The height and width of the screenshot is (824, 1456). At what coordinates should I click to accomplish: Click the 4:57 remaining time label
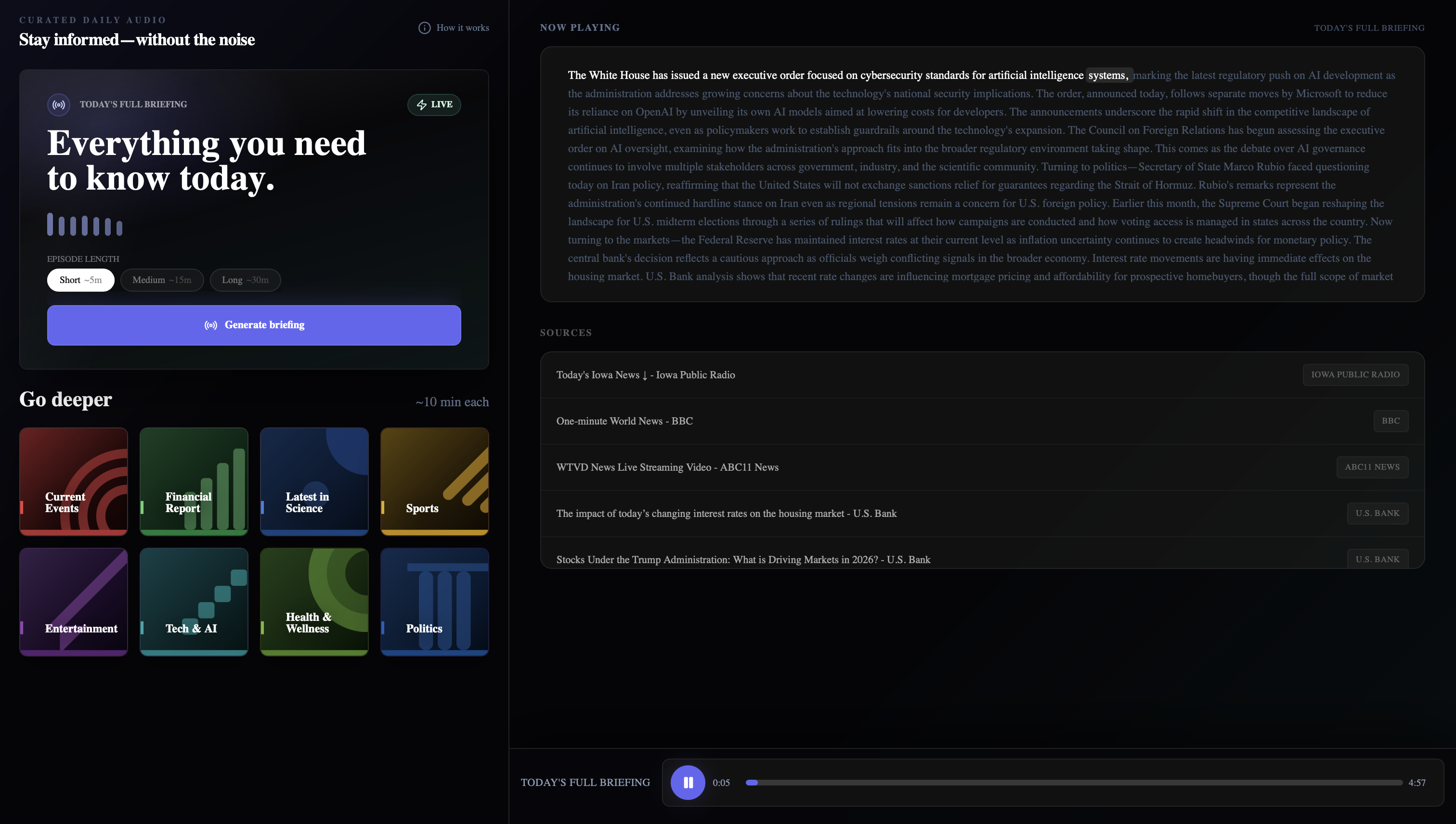tap(1417, 783)
